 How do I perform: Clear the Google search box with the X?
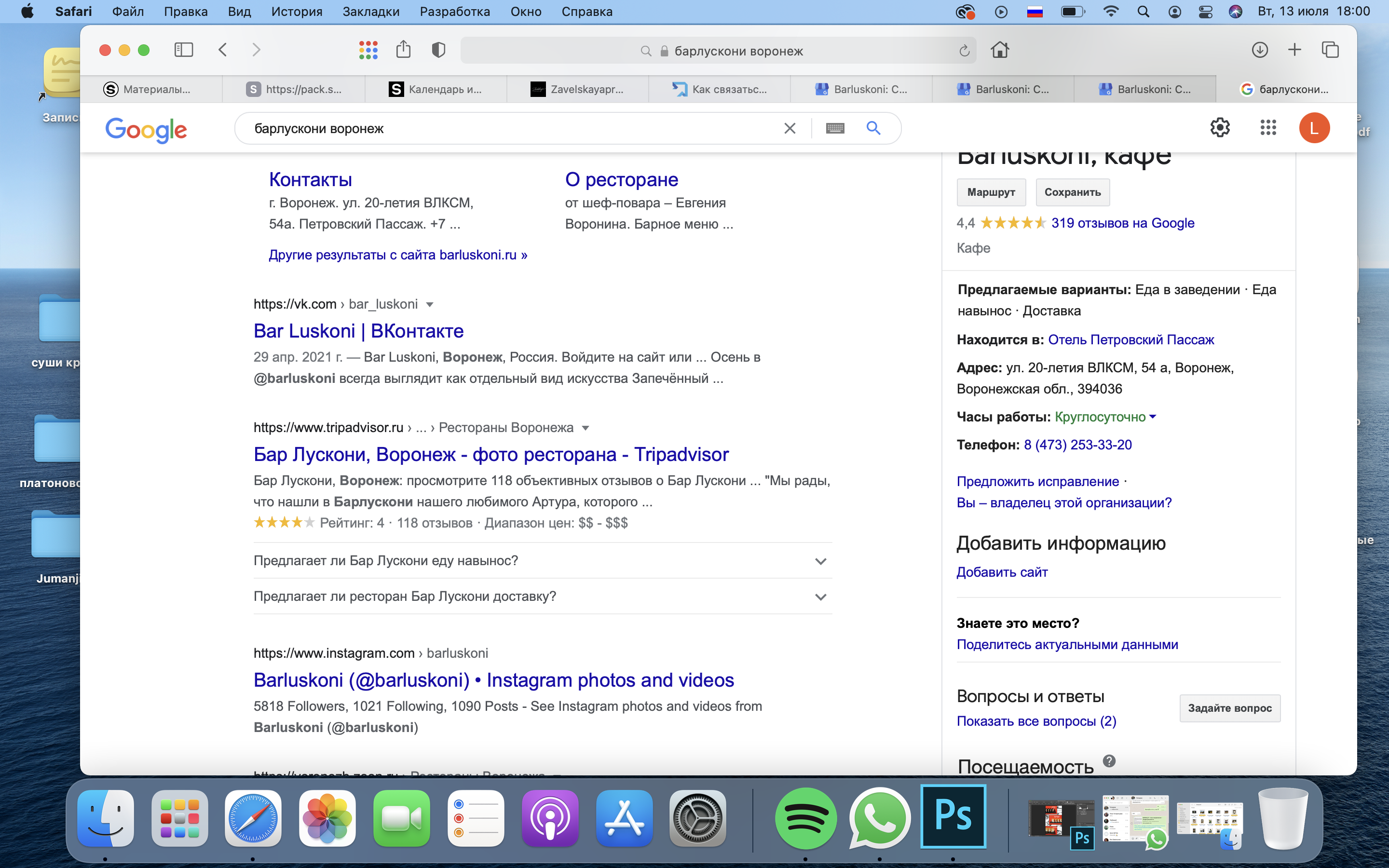click(790, 128)
